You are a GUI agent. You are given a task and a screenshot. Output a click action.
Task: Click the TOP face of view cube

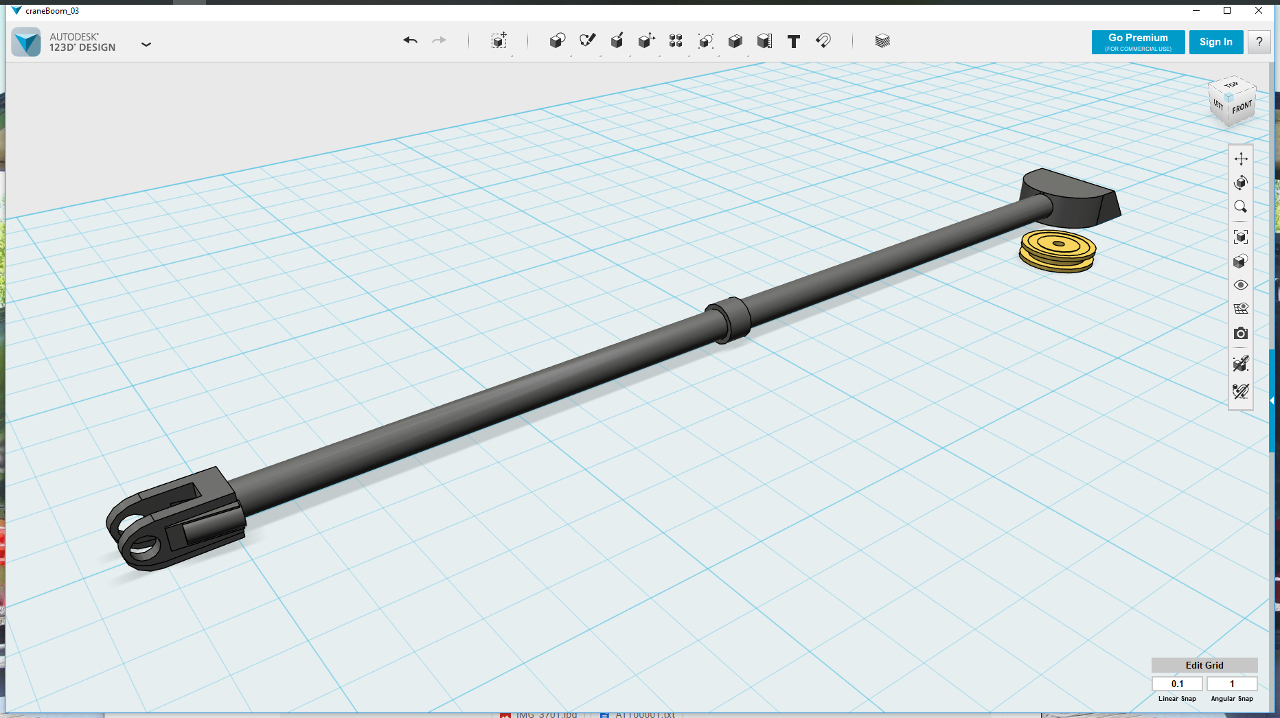1232,85
